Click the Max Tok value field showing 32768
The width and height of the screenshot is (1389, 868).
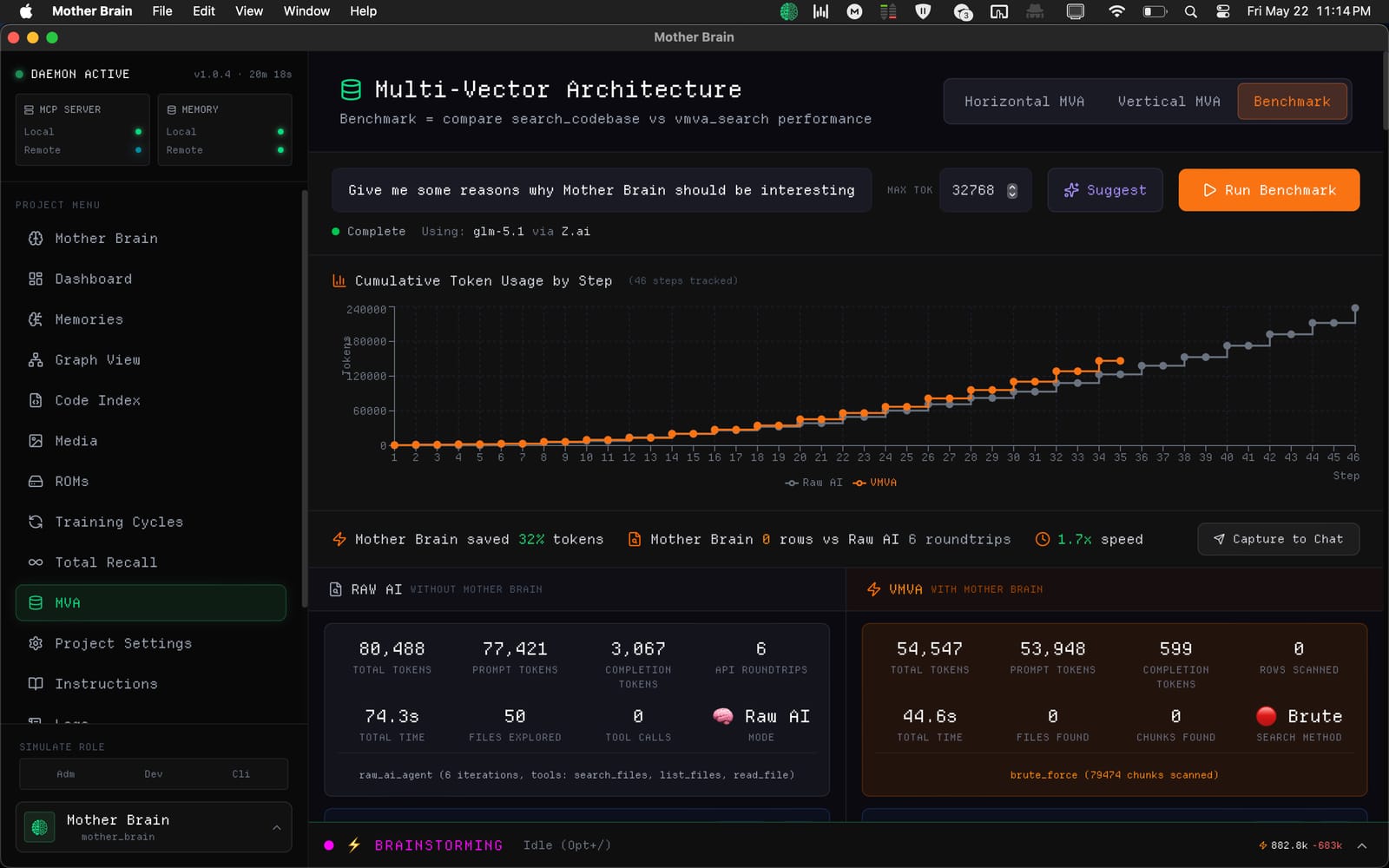[985, 190]
